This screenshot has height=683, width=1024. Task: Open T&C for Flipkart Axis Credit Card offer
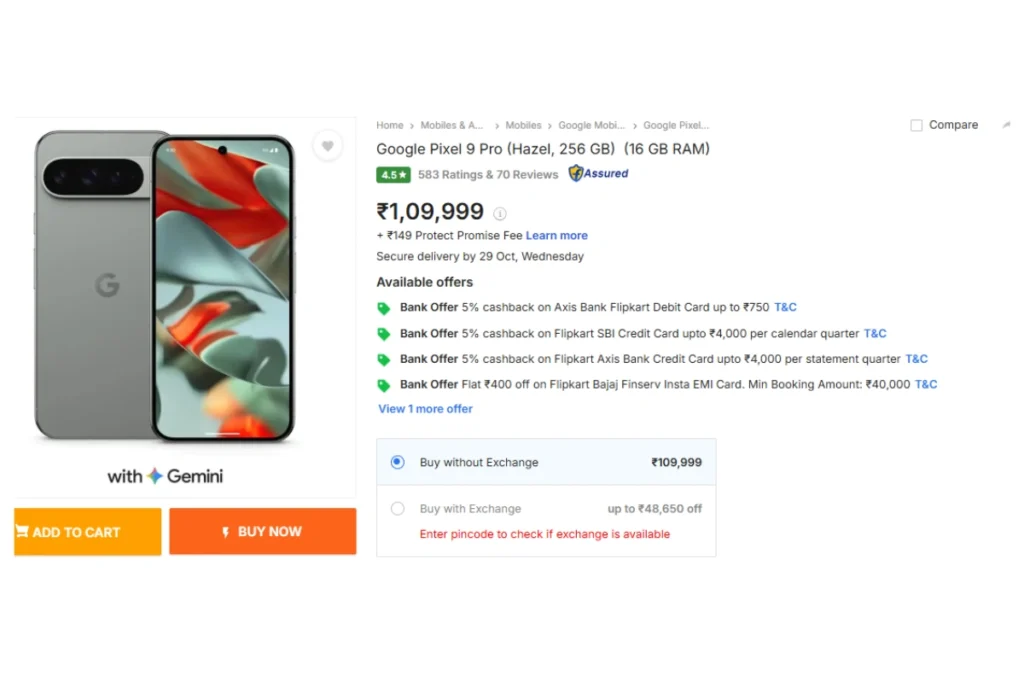click(916, 359)
